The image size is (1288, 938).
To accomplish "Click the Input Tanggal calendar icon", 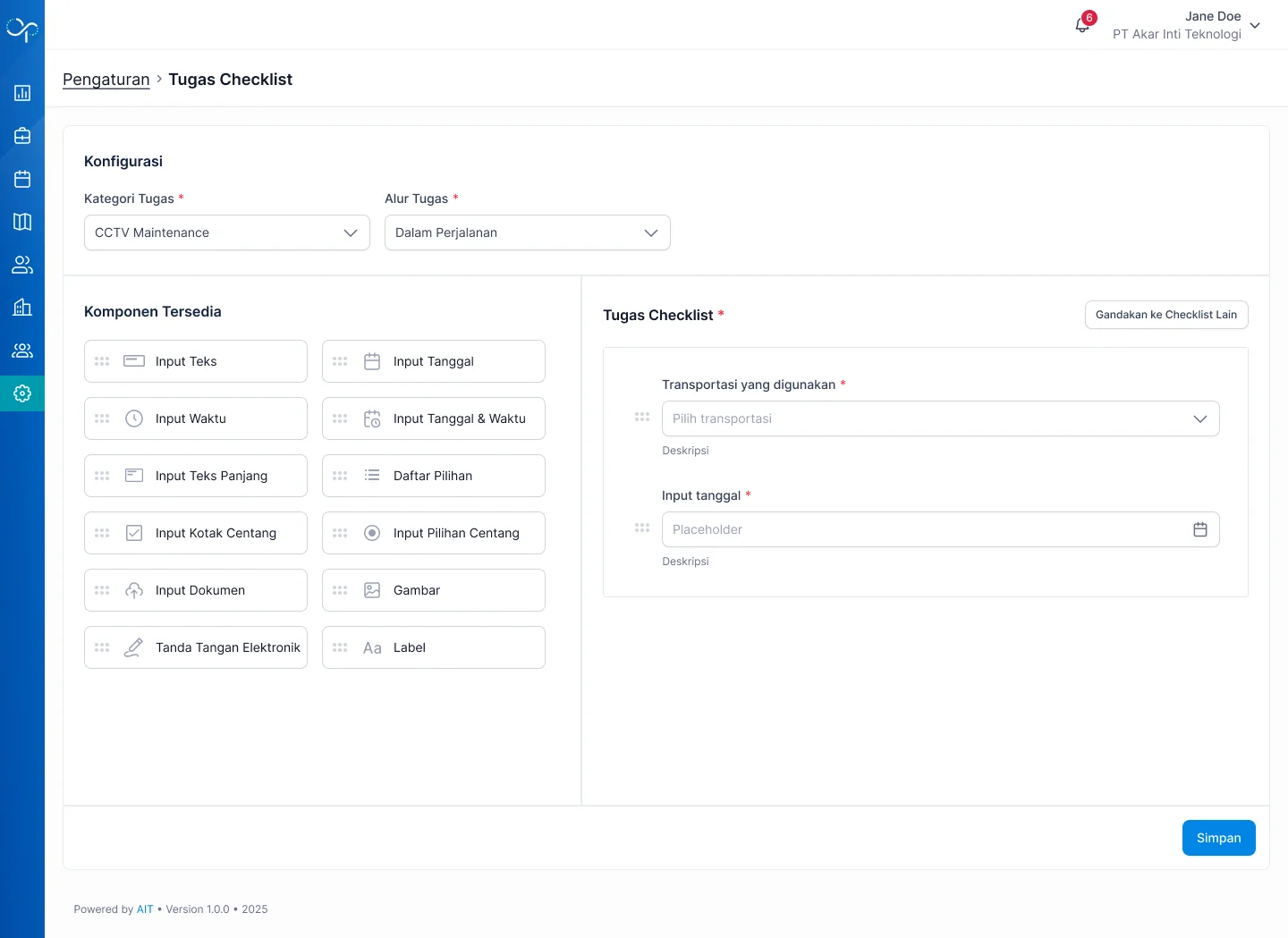I will (x=372, y=361).
